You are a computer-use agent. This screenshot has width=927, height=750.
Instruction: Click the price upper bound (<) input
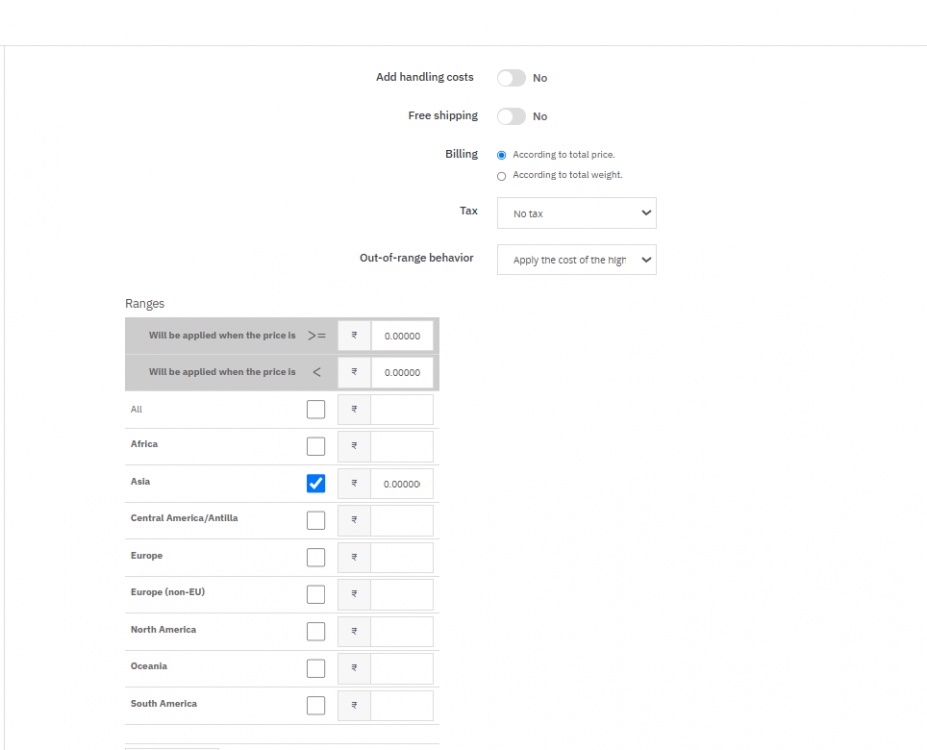tap(402, 372)
